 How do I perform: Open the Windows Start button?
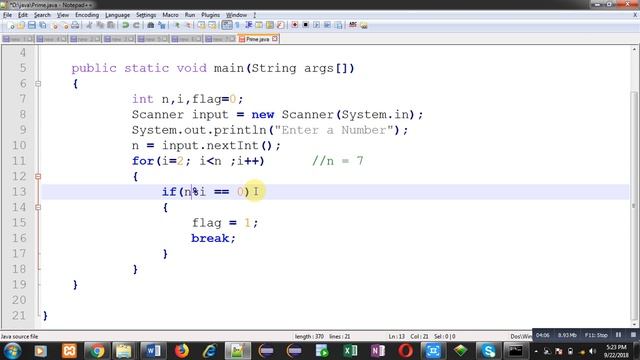pyautogui.click(x=13, y=351)
